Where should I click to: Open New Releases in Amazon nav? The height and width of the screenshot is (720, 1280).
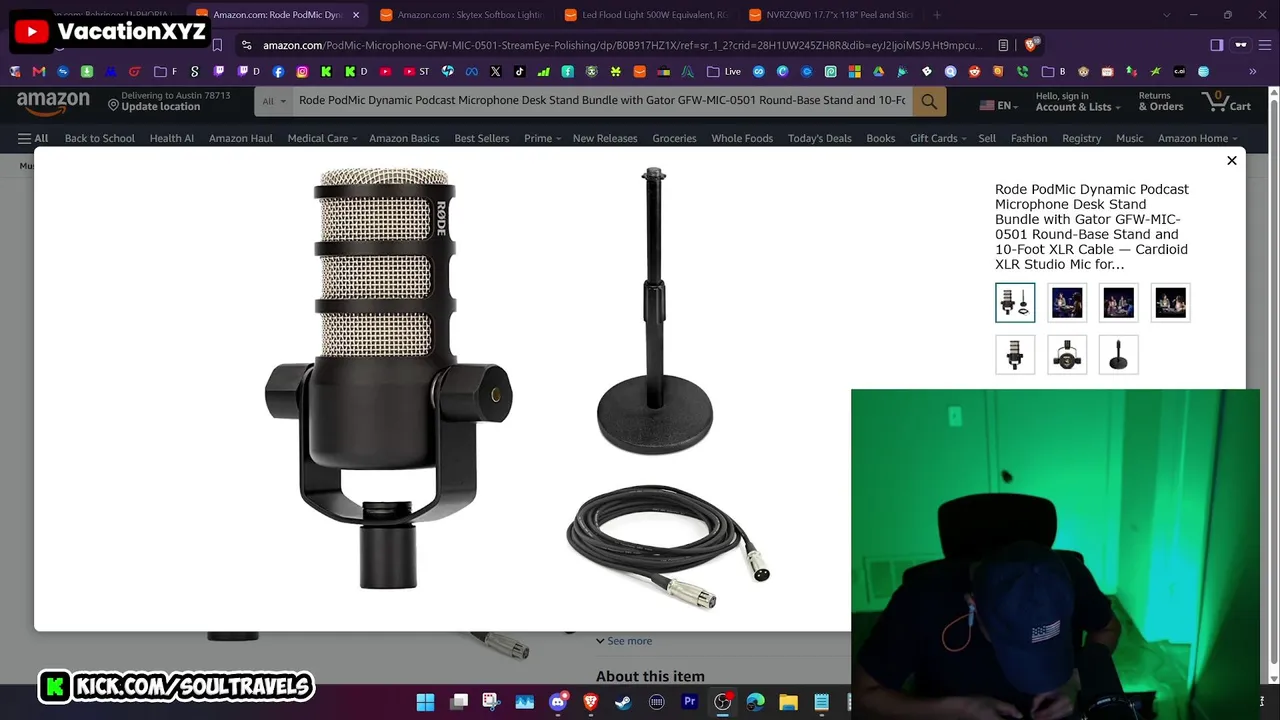(605, 138)
